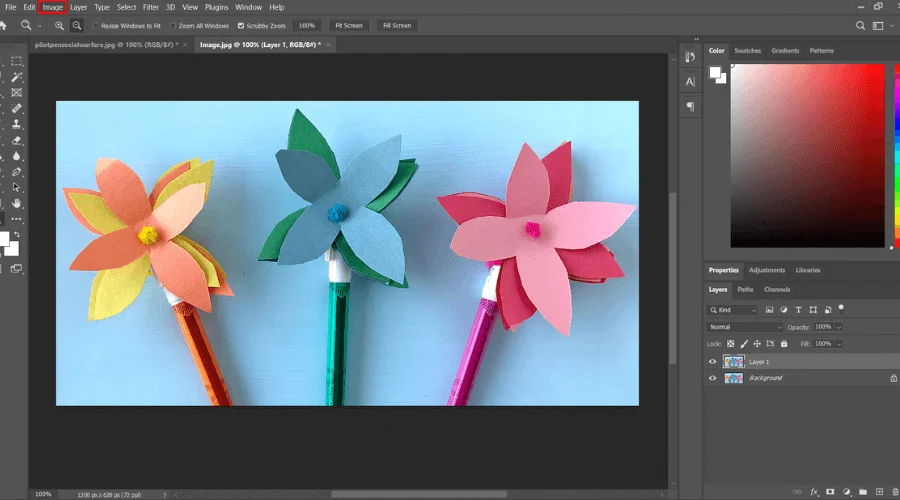
Task: Toggle Lock transparent pixels button
Action: tap(730, 344)
